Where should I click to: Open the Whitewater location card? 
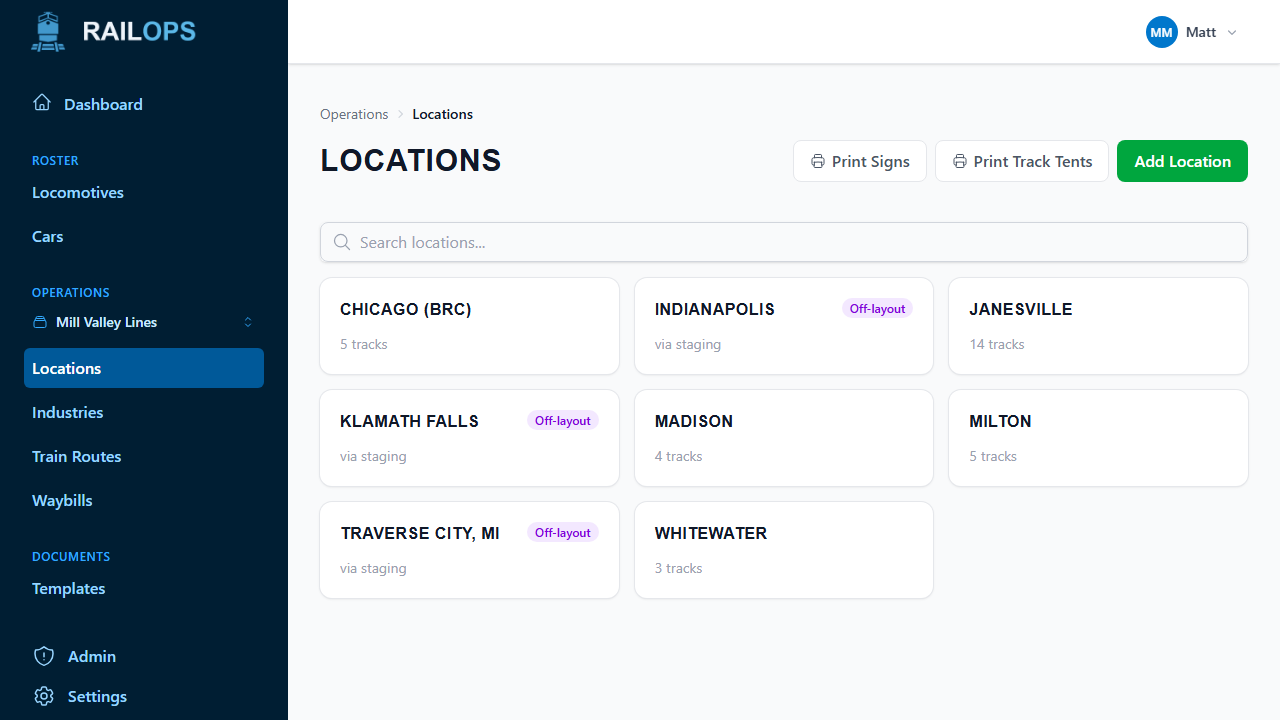(784, 550)
